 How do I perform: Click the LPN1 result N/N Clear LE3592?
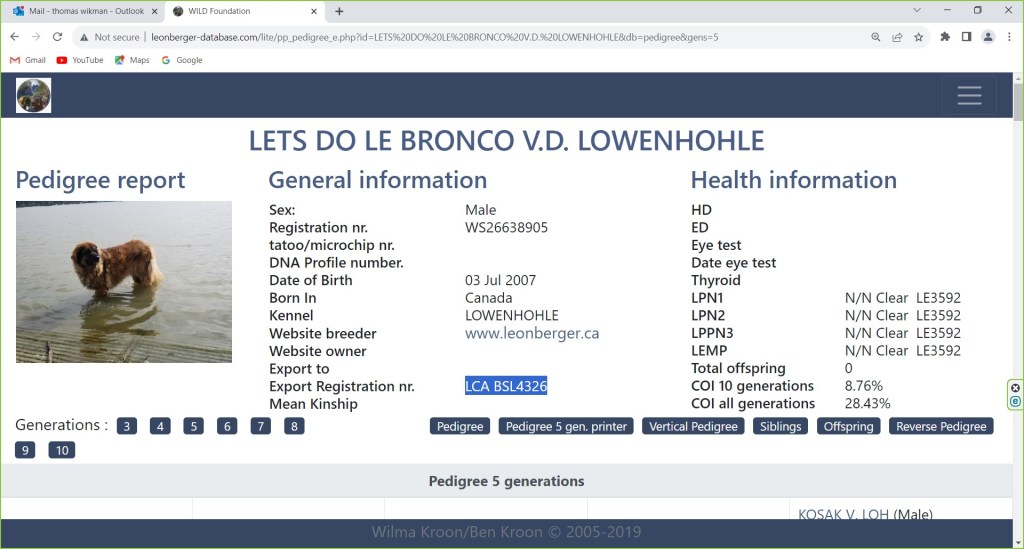tap(903, 298)
